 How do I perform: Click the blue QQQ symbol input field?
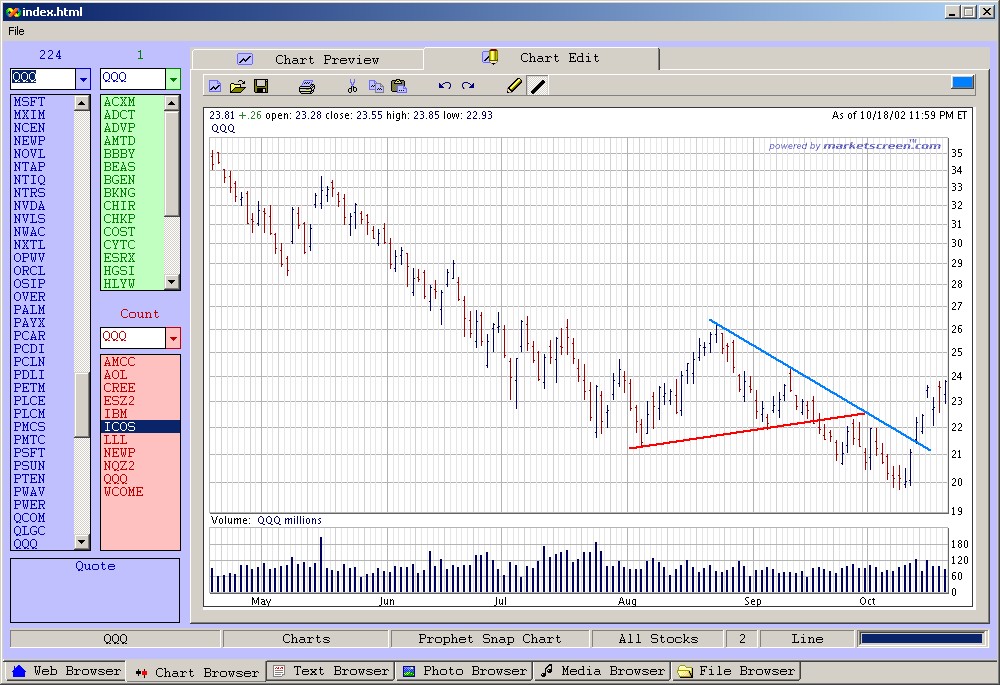pyautogui.click(x=43, y=78)
